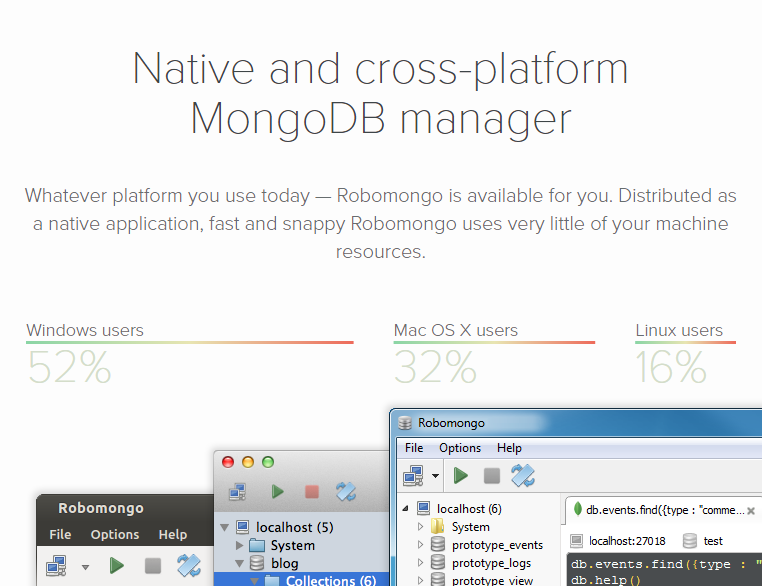Viewport: 762px width, 586px height.
Task: Open connect dropdown arrow in Linux toolbar
Action: point(86,567)
